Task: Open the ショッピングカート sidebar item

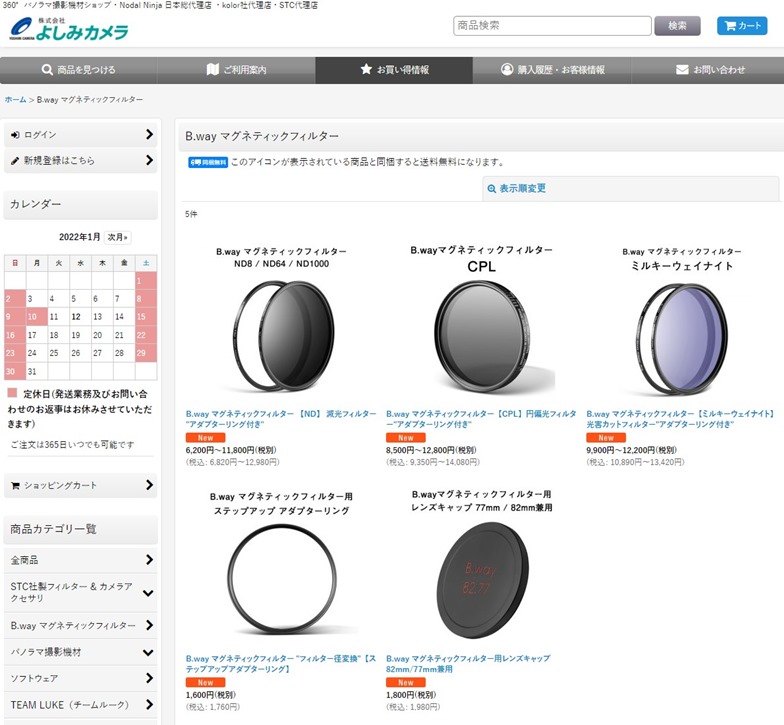Action: click(80, 485)
